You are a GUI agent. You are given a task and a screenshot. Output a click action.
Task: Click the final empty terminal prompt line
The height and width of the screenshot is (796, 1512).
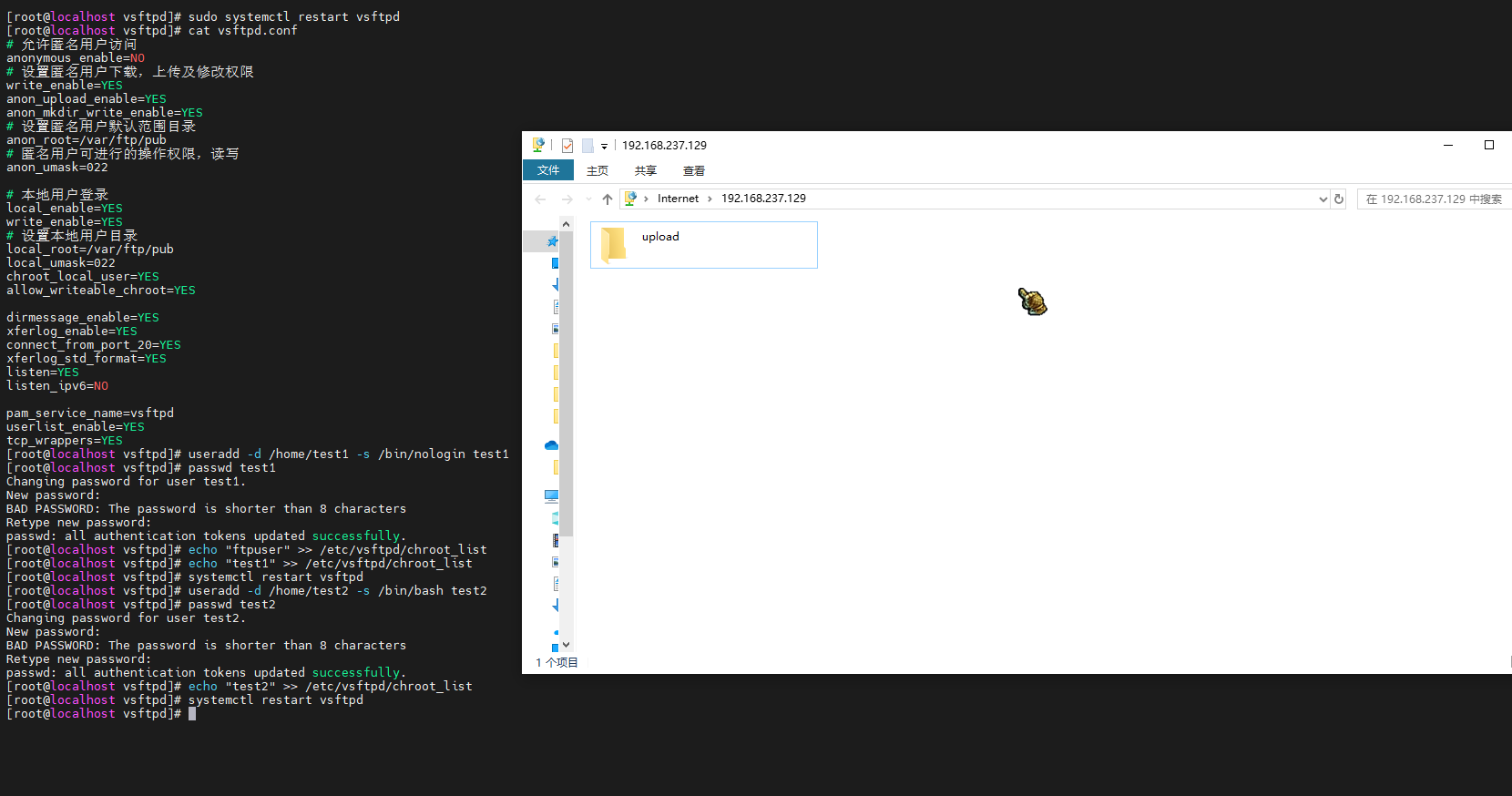click(101, 714)
